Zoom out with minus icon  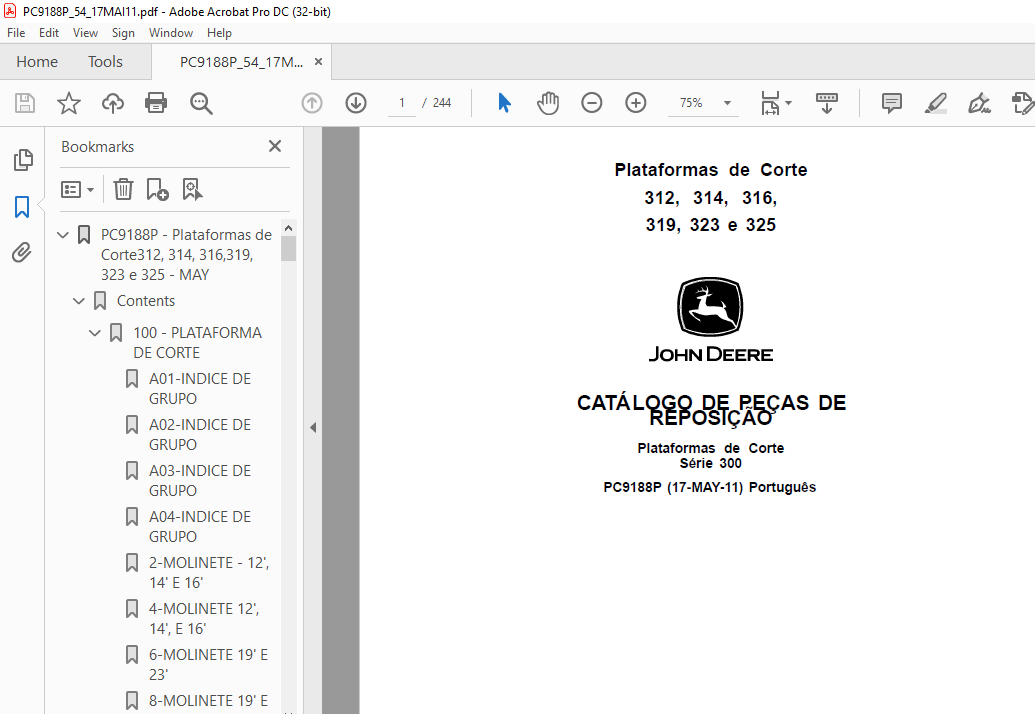click(591, 103)
